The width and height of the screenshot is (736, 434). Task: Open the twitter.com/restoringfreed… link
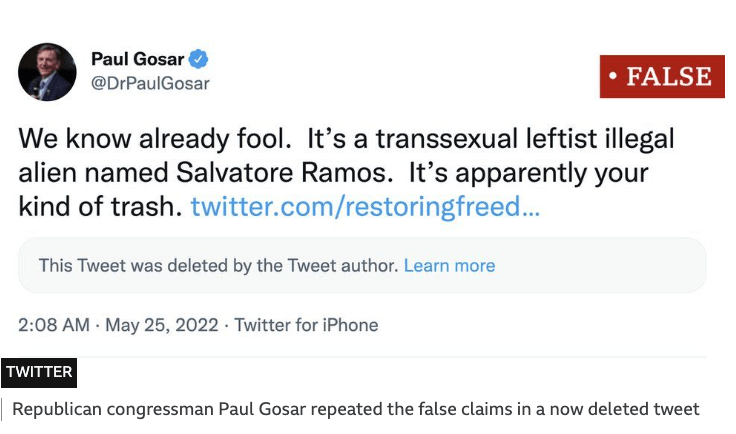(x=365, y=207)
